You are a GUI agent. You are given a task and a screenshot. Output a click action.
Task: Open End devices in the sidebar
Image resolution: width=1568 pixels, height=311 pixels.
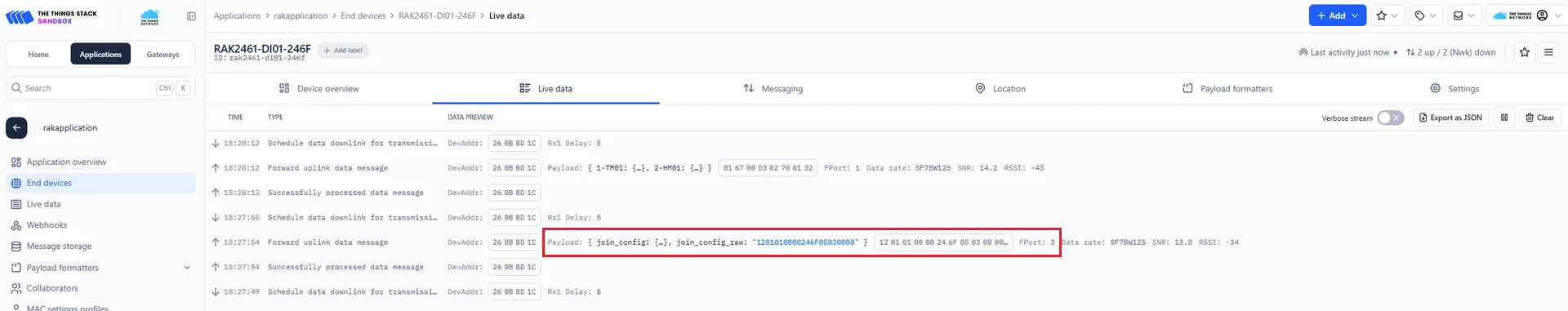100,184
